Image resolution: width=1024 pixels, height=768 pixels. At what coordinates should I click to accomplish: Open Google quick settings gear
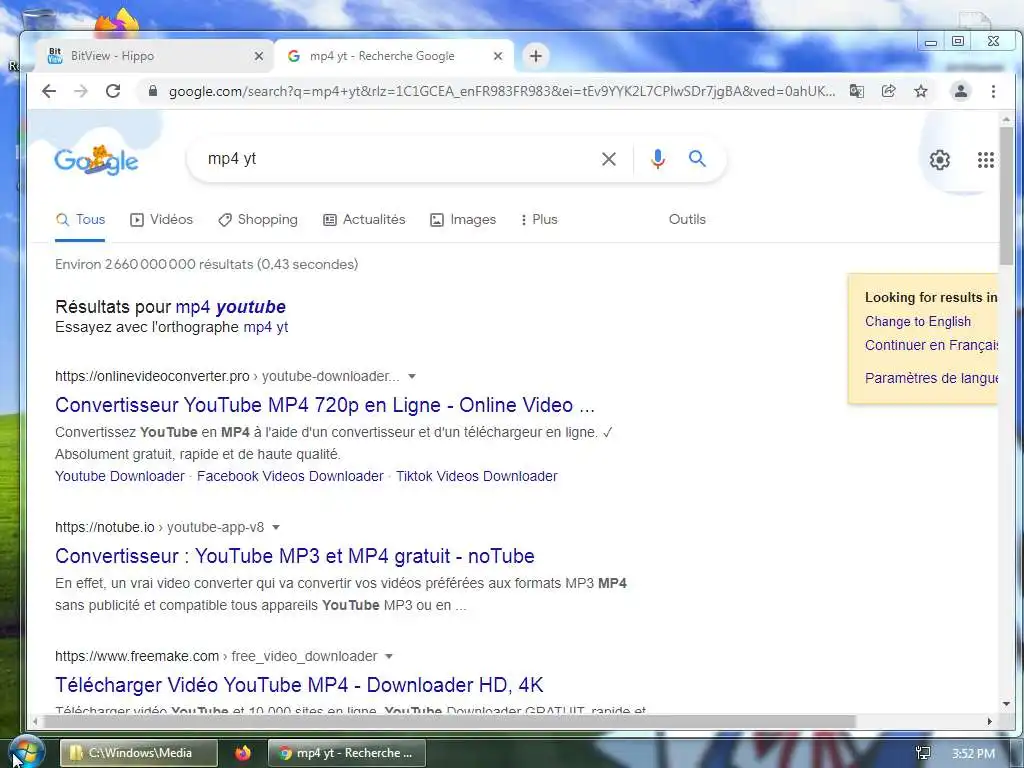coord(940,160)
